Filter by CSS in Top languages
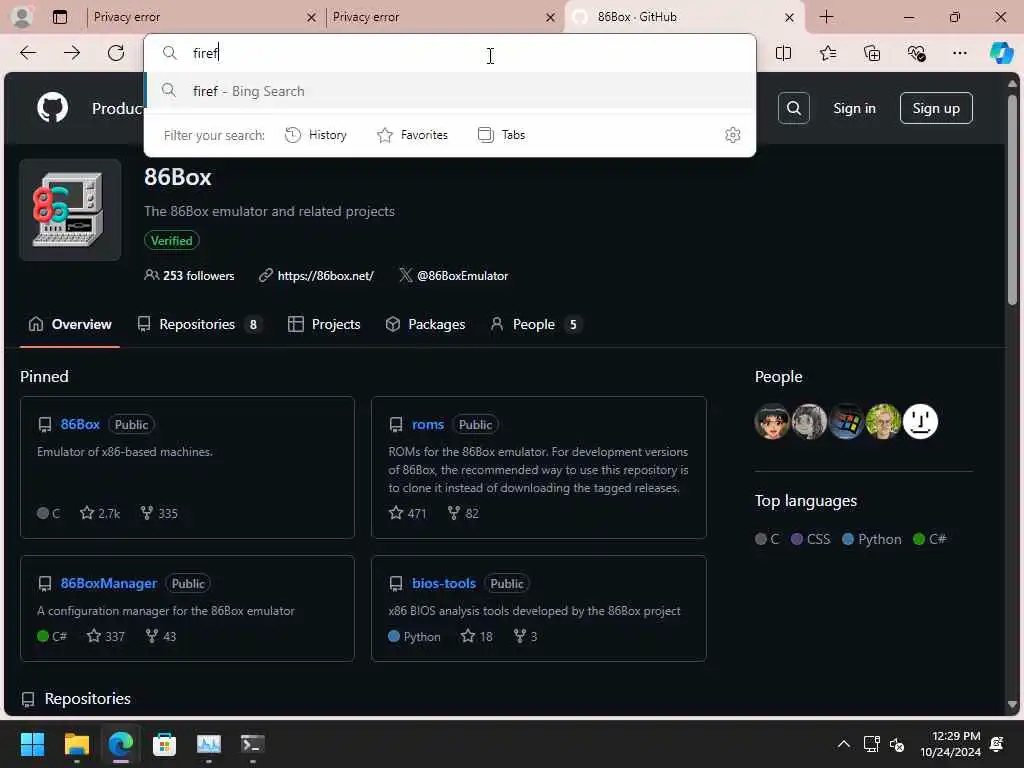This screenshot has width=1024, height=768. pos(810,539)
